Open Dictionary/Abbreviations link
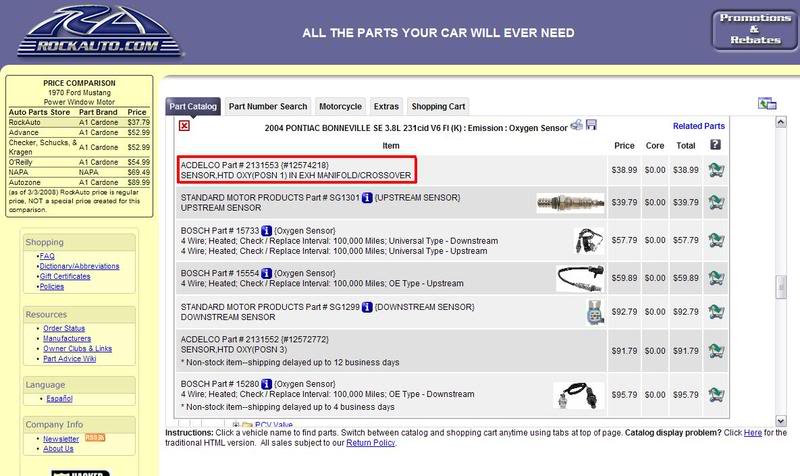The width and height of the screenshot is (800, 476). (80, 266)
